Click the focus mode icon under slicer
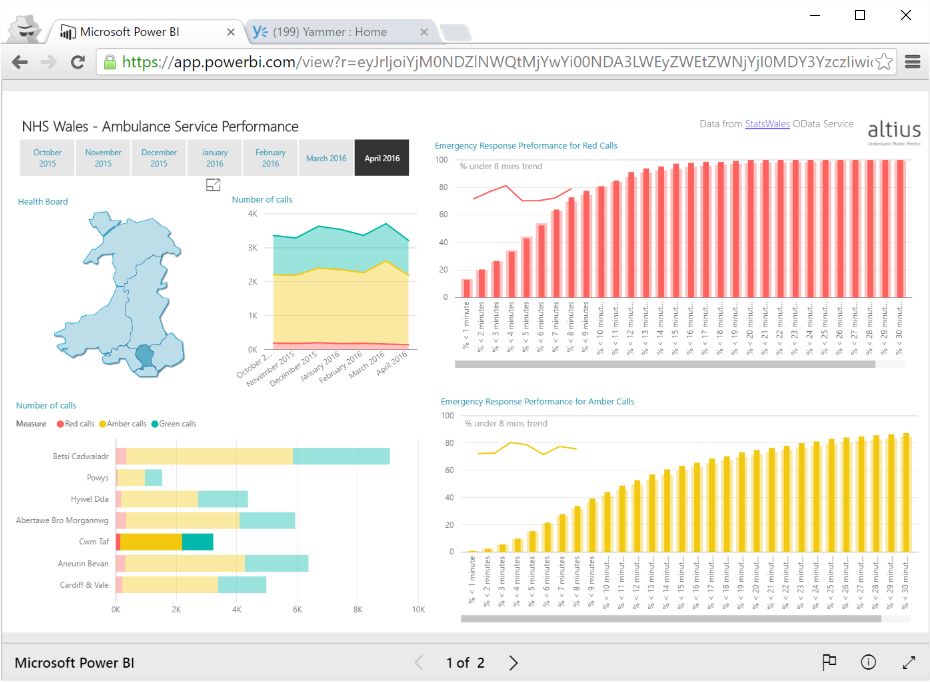 coord(213,185)
